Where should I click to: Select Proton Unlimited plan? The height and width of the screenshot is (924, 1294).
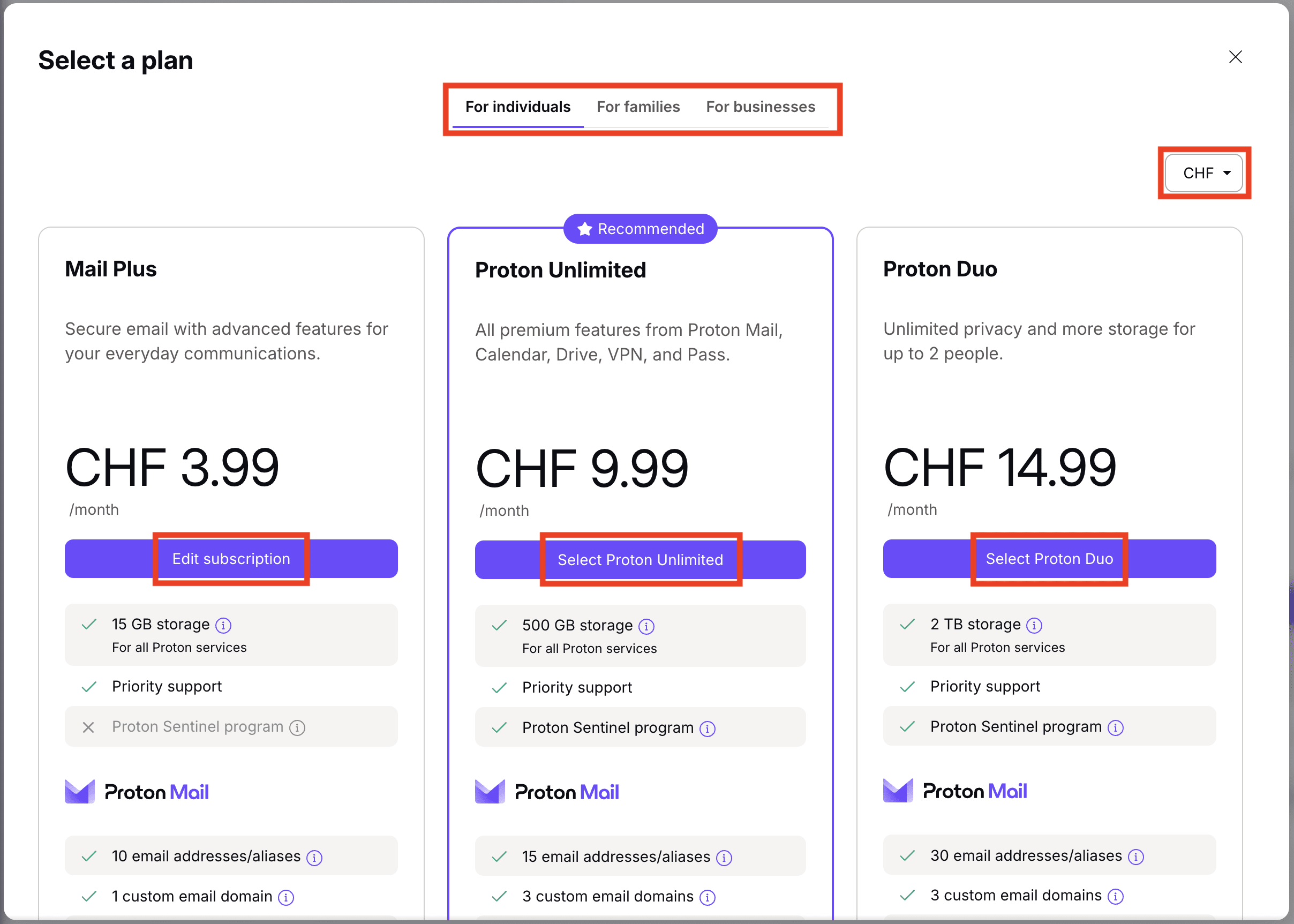tap(640, 559)
